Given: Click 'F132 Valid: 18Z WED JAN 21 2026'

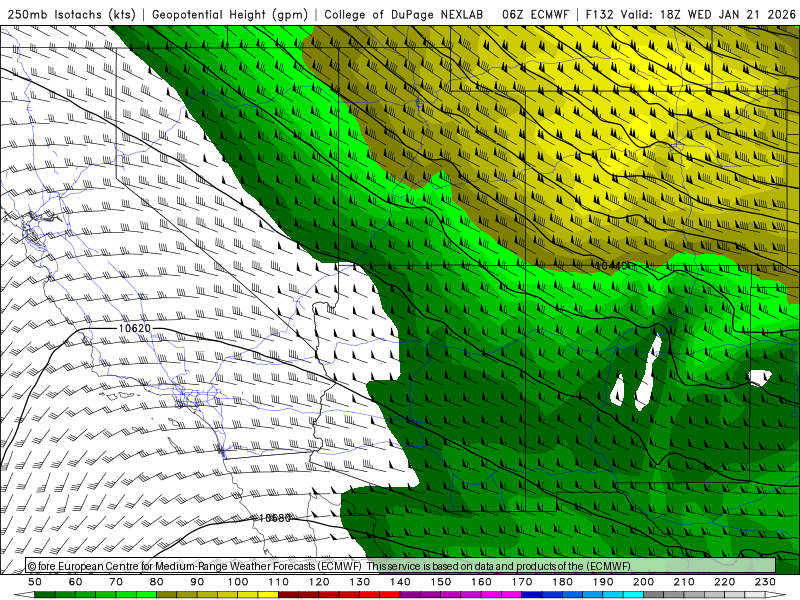Looking at the screenshot, I should (x=690, y=15).
